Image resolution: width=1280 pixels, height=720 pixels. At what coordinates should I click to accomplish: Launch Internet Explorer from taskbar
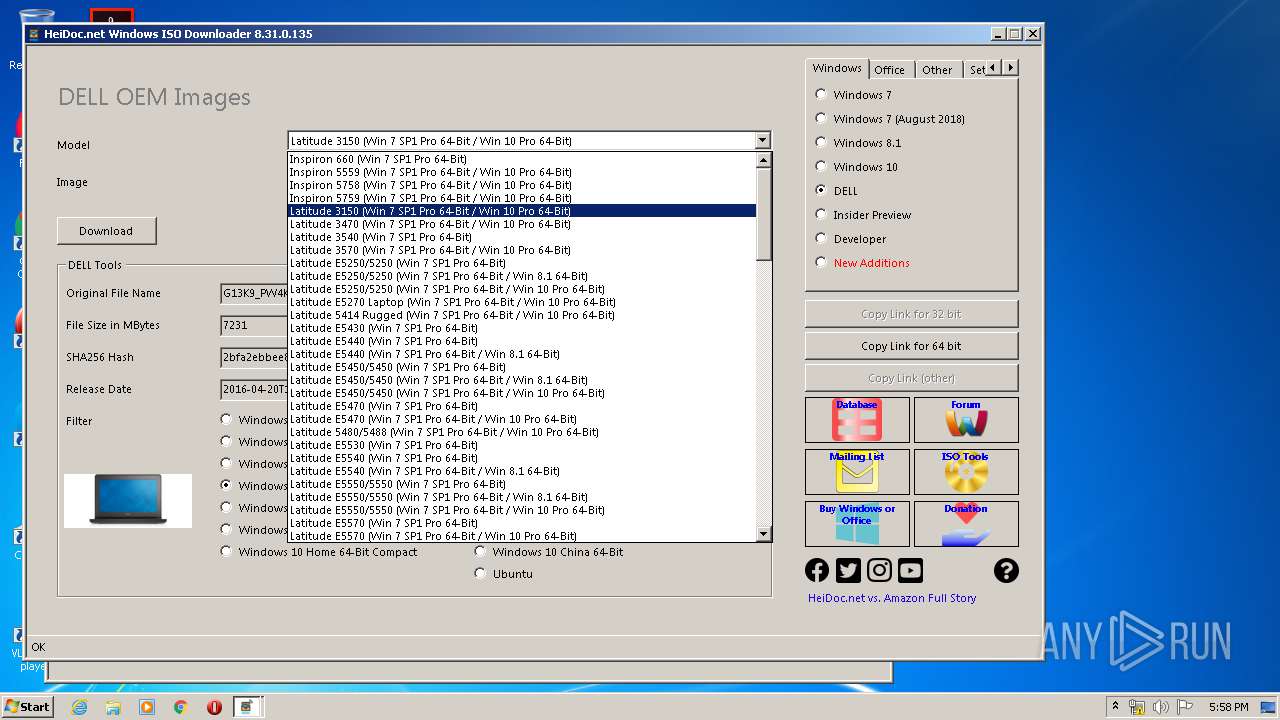pyautogui.click(x=79, y=707)
